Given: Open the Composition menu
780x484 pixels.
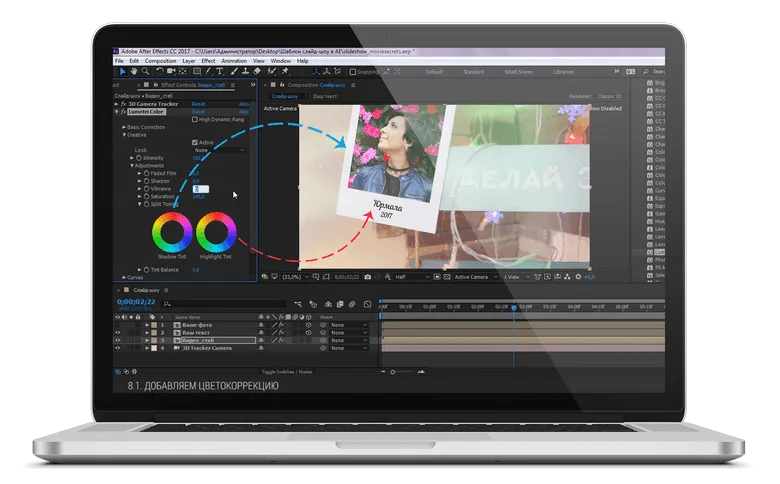Looking at the screenshot, I should coord(160,61).
